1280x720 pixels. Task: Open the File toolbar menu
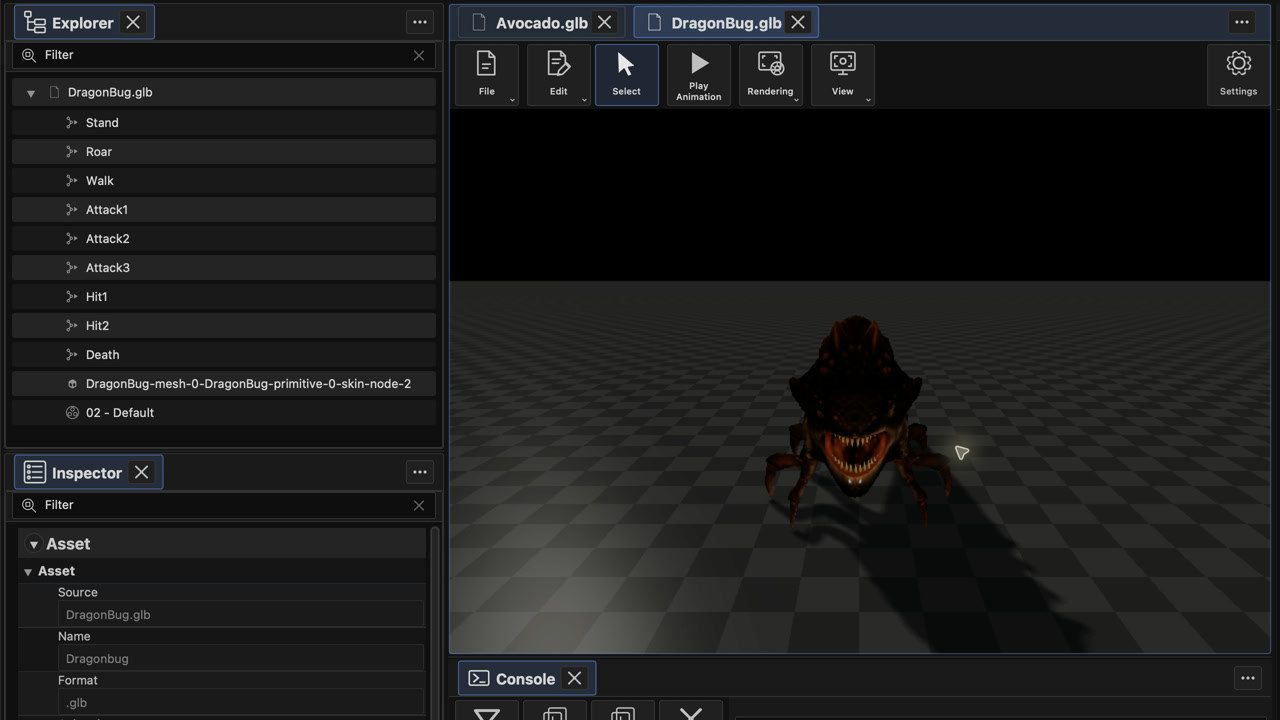pyautogui.click(x=487, y=75)
